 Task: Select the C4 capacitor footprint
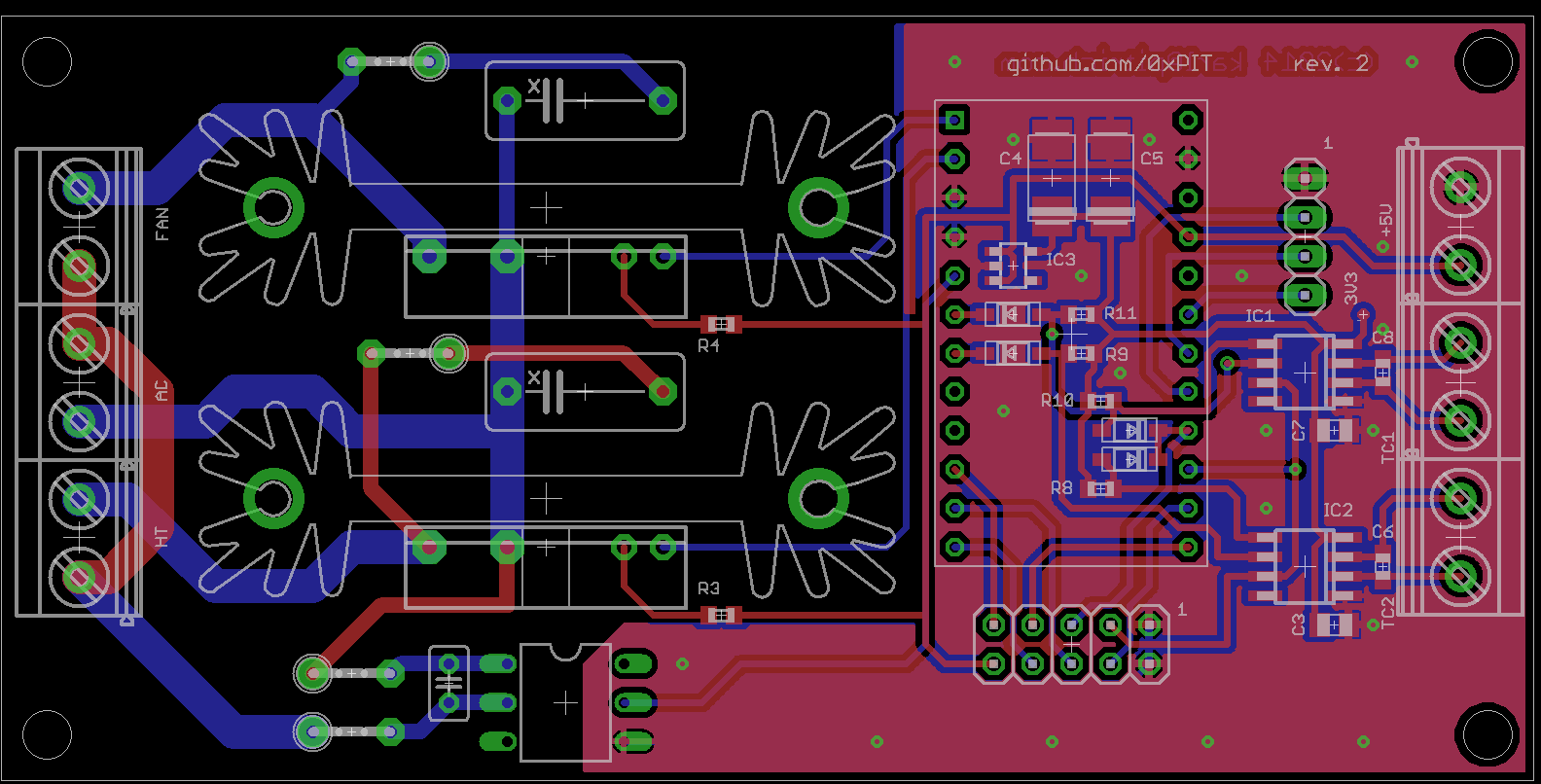click(x=1052, y=179)
